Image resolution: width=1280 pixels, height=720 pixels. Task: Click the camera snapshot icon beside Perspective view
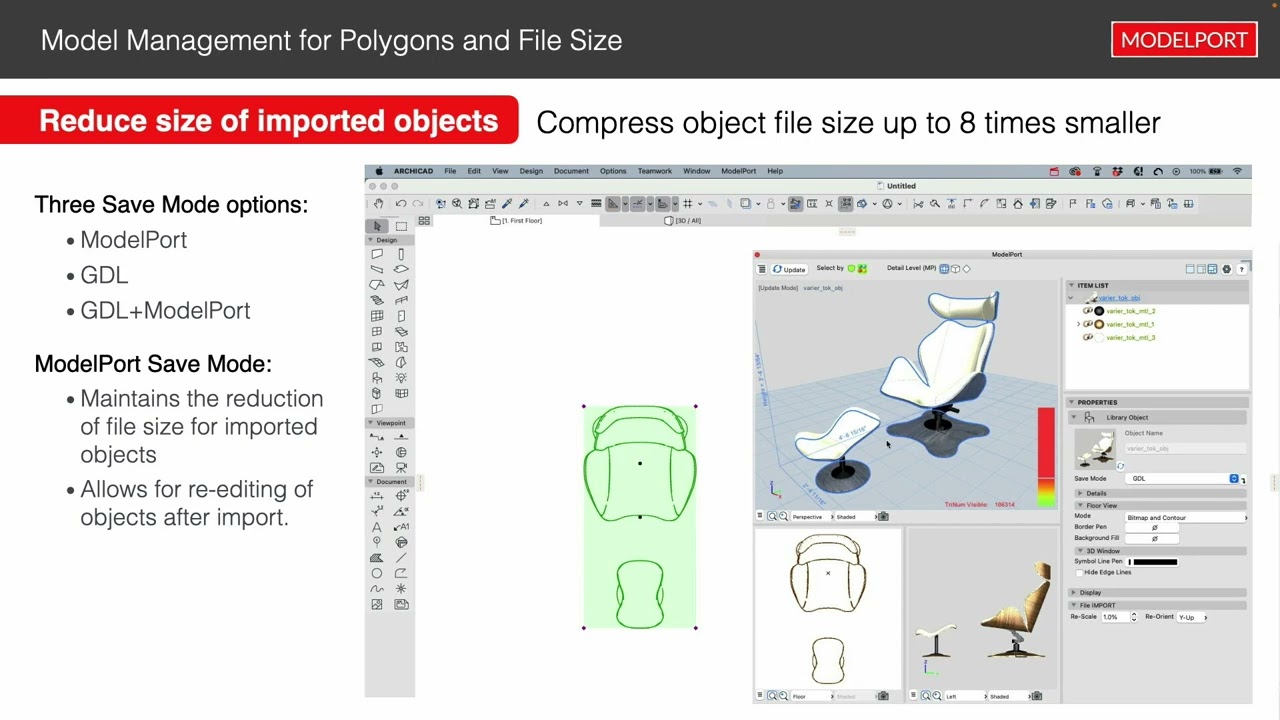pyautogui.click(x=882, y=516)
